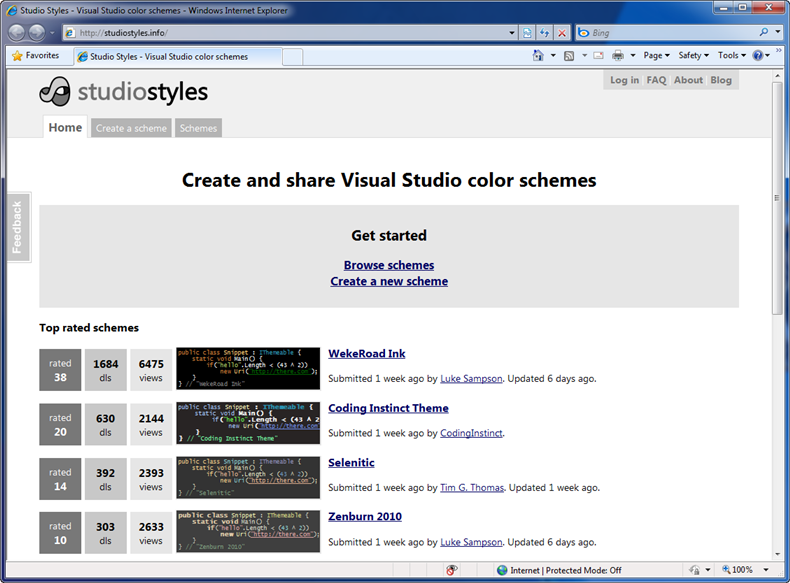Click the RSS feeds toolbar icon
This screenshot has width=790, height=583.
569,55
